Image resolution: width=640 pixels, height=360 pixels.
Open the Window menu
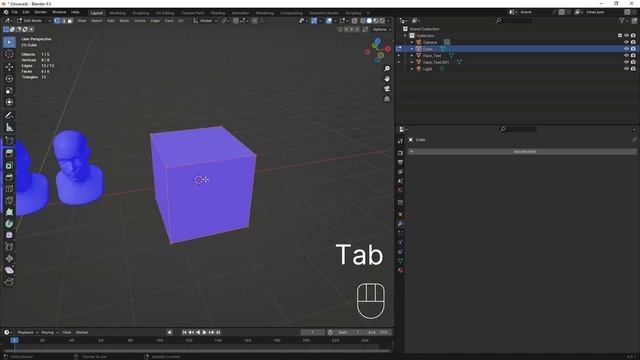[x=59, y=12]
